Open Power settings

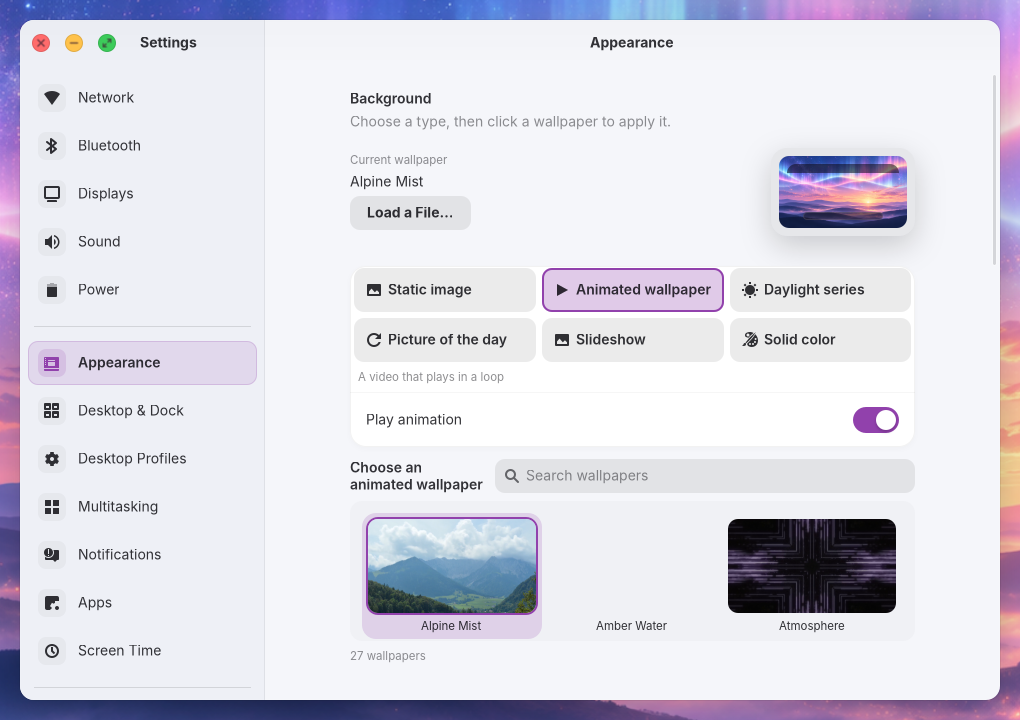point(142,290)
